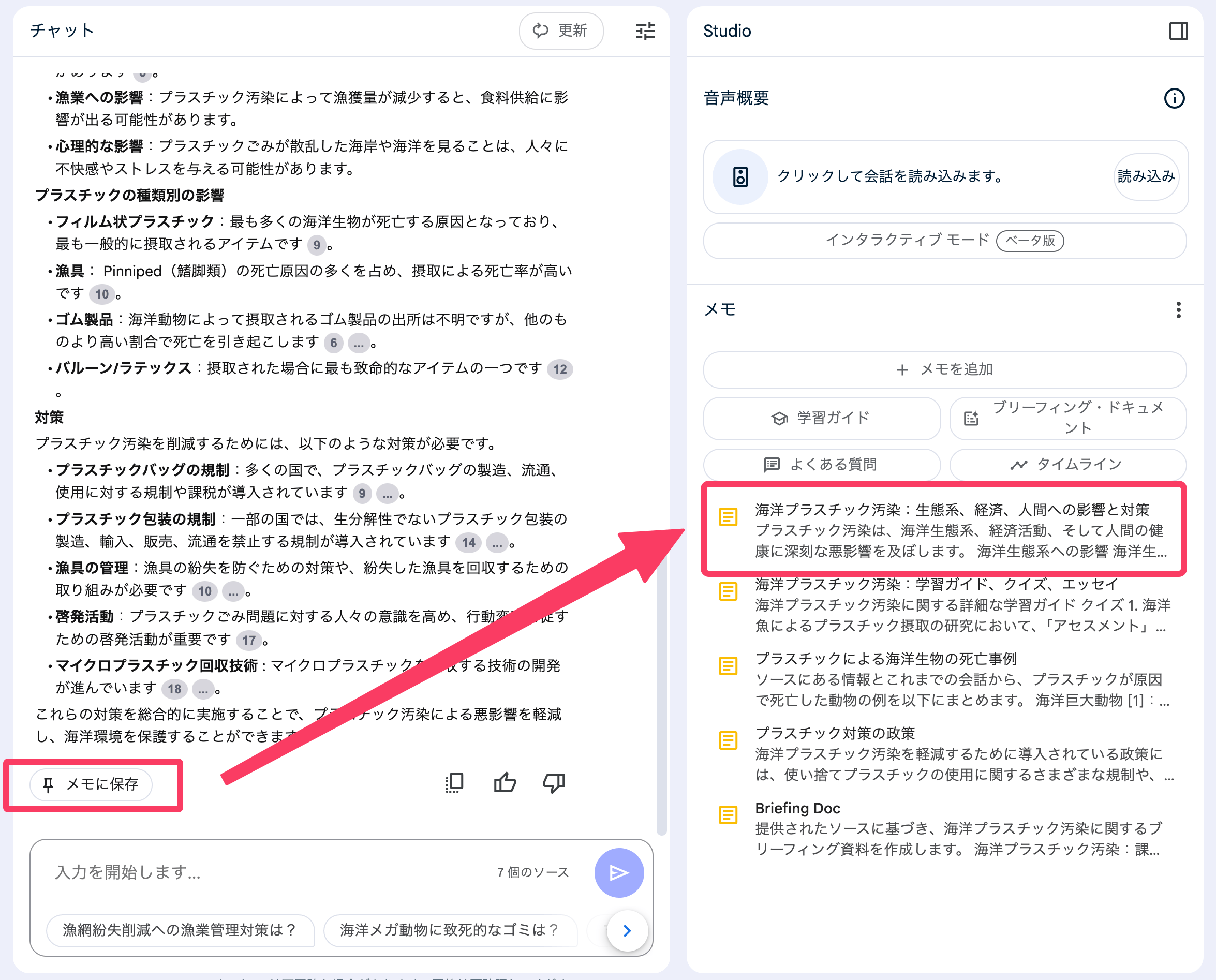The height and width of the screenshot is (980, 1216).
Task: Collapse the Studio panel icon
Action: [1178, 31]
